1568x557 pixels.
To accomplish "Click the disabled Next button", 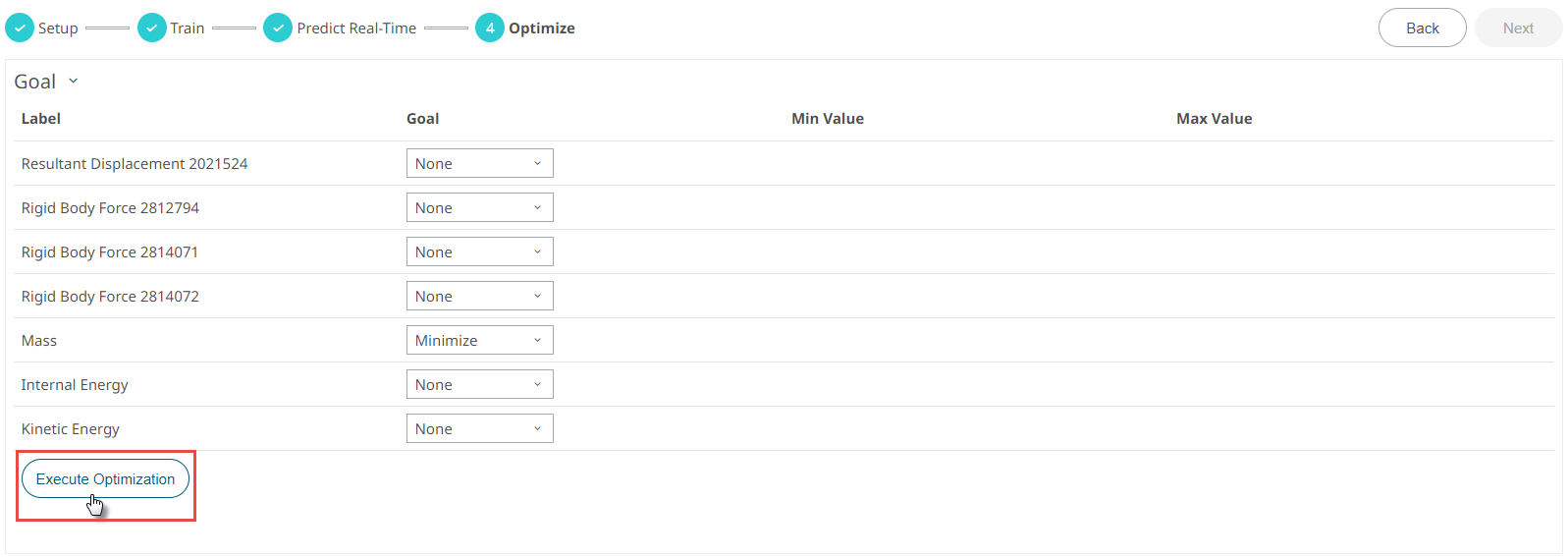I will click(x=1518, y=28).
